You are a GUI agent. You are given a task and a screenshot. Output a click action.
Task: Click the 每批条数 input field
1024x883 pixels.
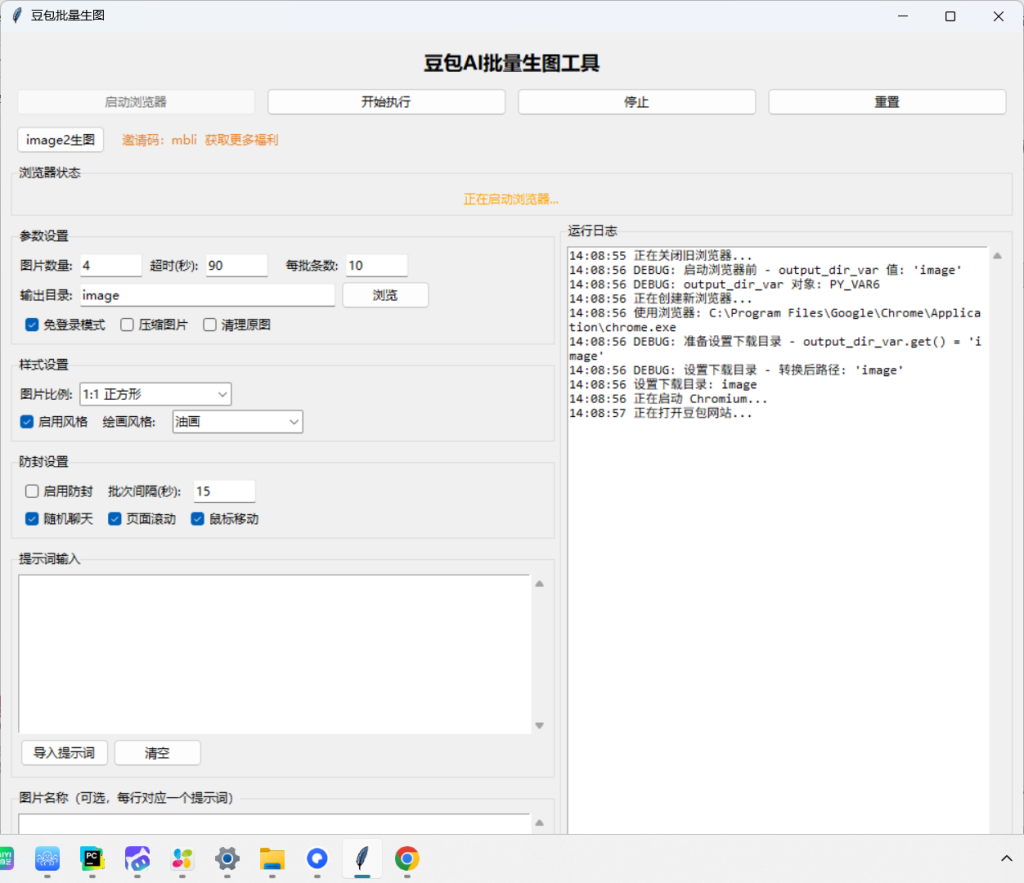(377, 265)
